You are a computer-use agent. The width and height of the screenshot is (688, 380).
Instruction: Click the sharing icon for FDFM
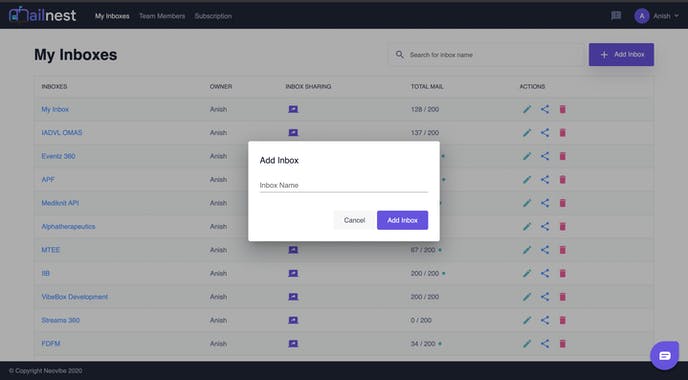pyautogui.click(x=293, y=344)
